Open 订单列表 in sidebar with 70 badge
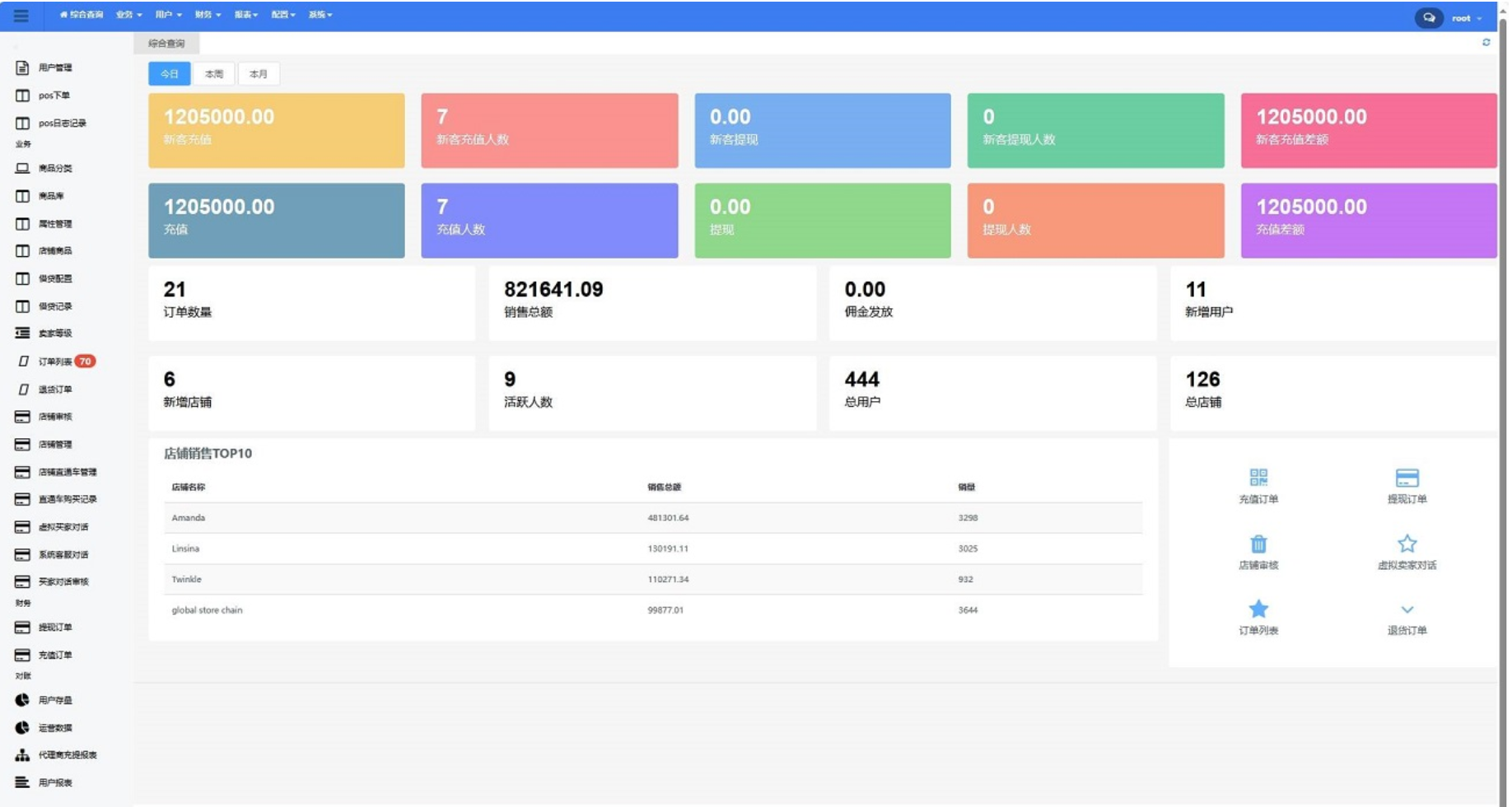The width and height of the screenshot is (1512, 807). [x=55, y=362]
